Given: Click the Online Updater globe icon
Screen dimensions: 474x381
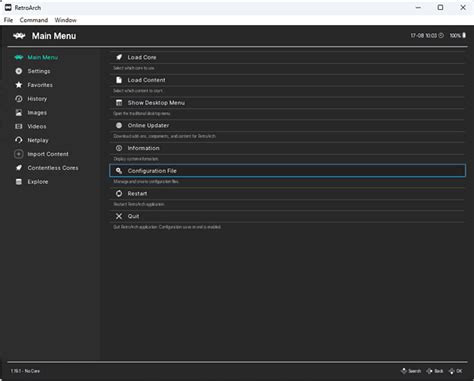Looking at the screenshot, I should [119, 125].
